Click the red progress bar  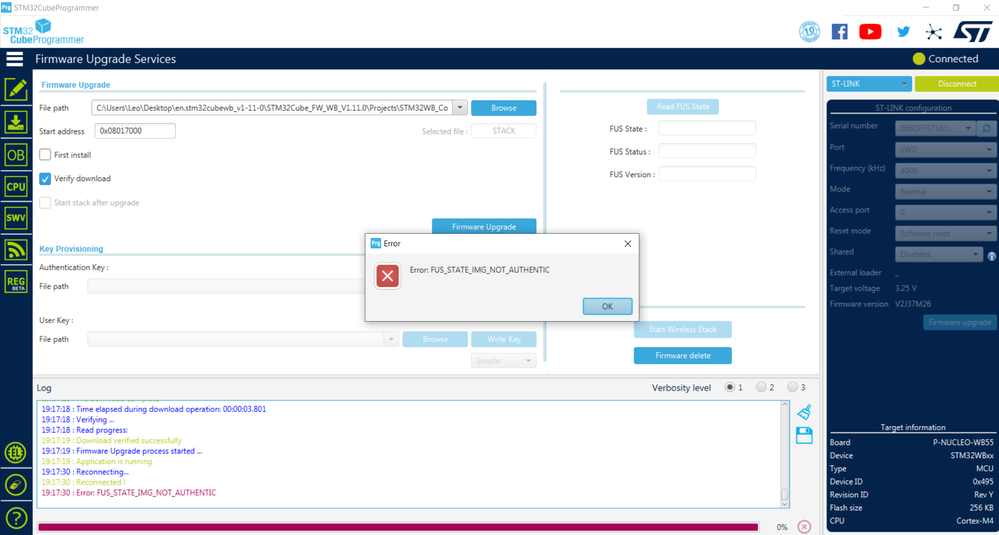point(398,527)
